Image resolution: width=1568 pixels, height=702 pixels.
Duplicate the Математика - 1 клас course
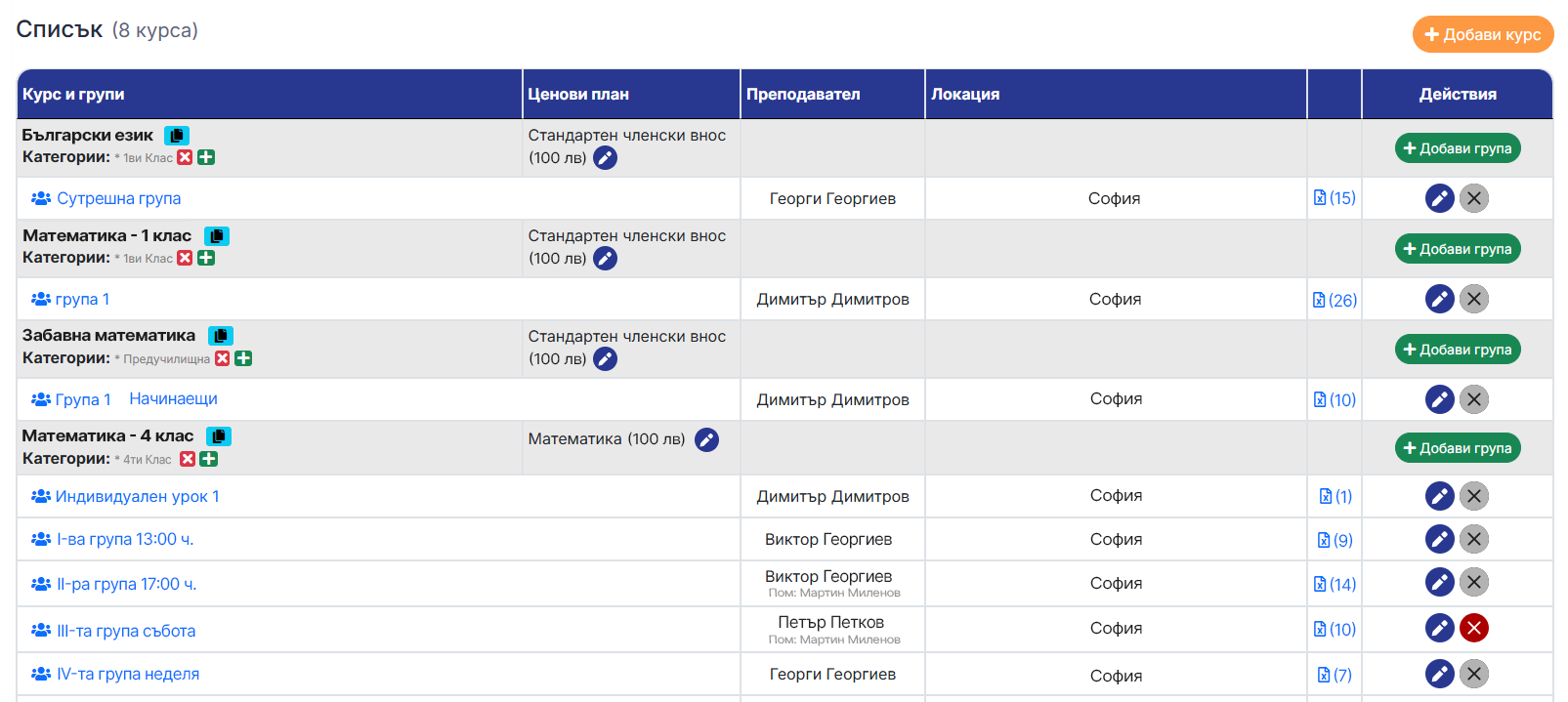217,236
